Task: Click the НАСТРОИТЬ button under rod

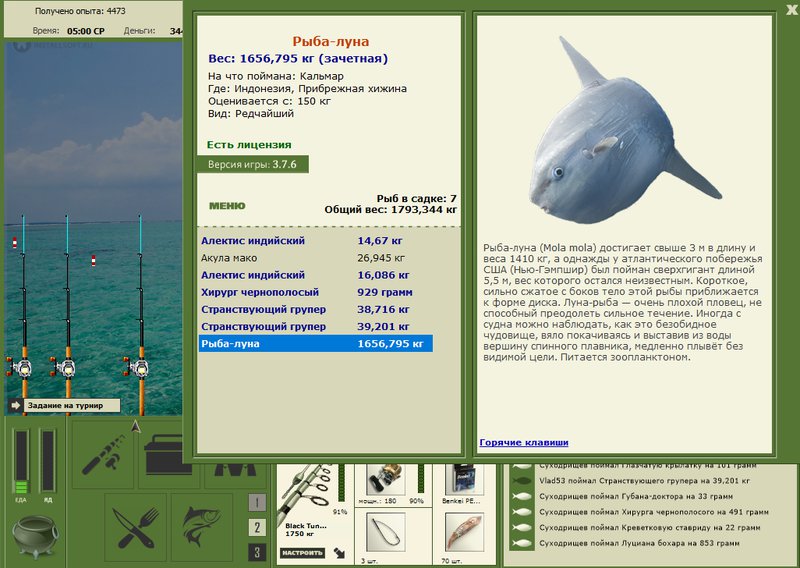Action: tap(302, 553)
